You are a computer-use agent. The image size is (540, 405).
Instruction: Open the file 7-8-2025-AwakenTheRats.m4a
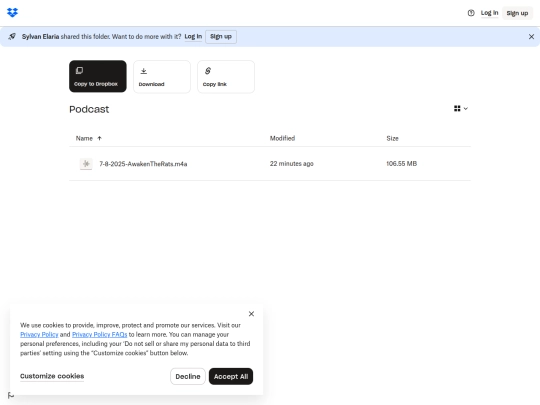pyautogui.click(x=143, y=164)
